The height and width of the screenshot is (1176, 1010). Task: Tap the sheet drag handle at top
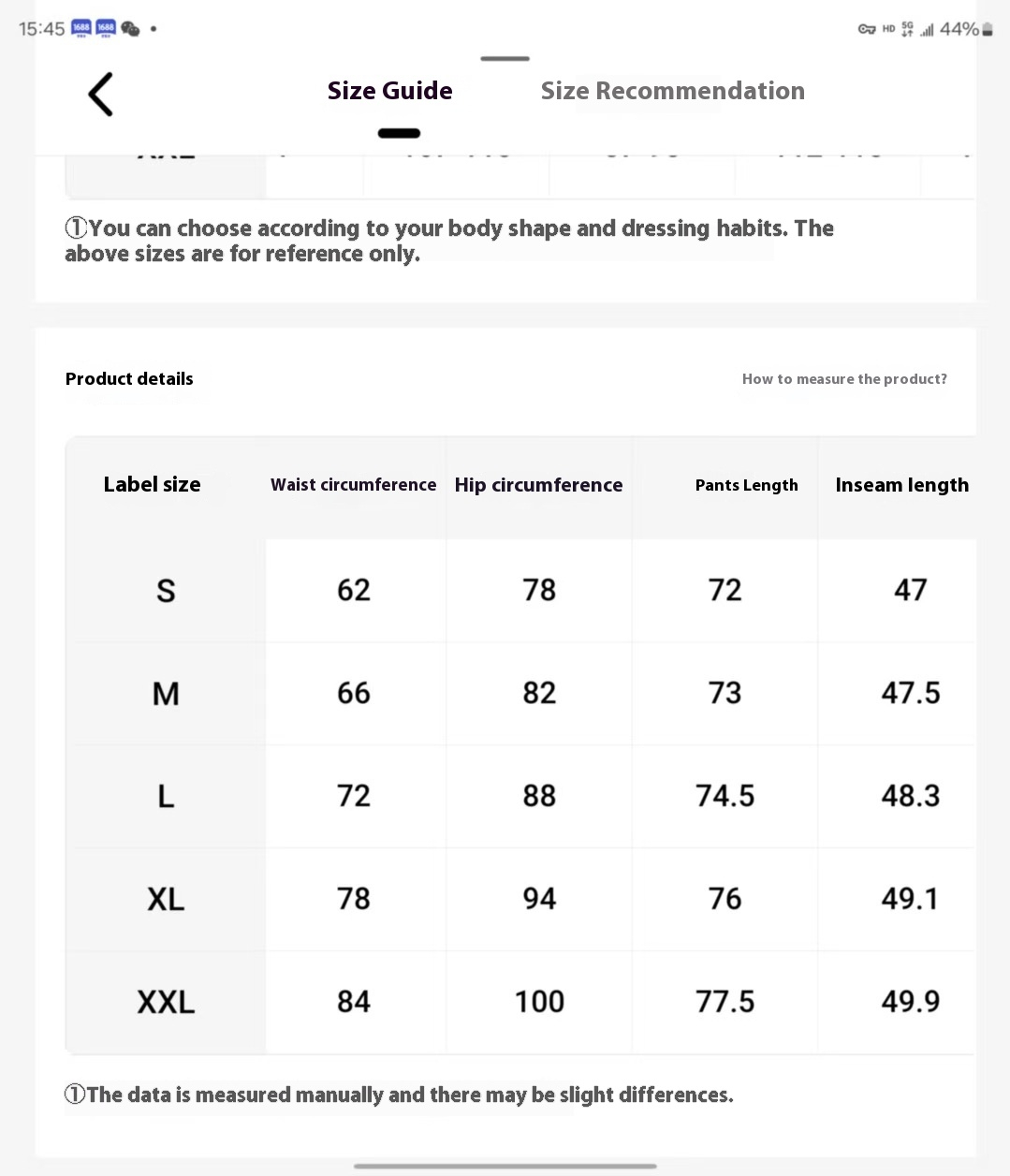(x=505, y=59)
